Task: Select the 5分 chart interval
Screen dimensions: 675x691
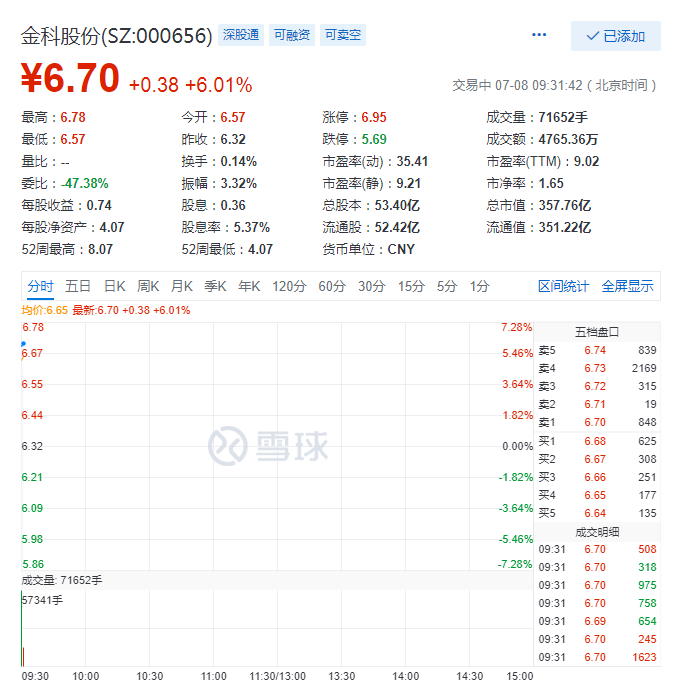Action: tap(447, 286)
